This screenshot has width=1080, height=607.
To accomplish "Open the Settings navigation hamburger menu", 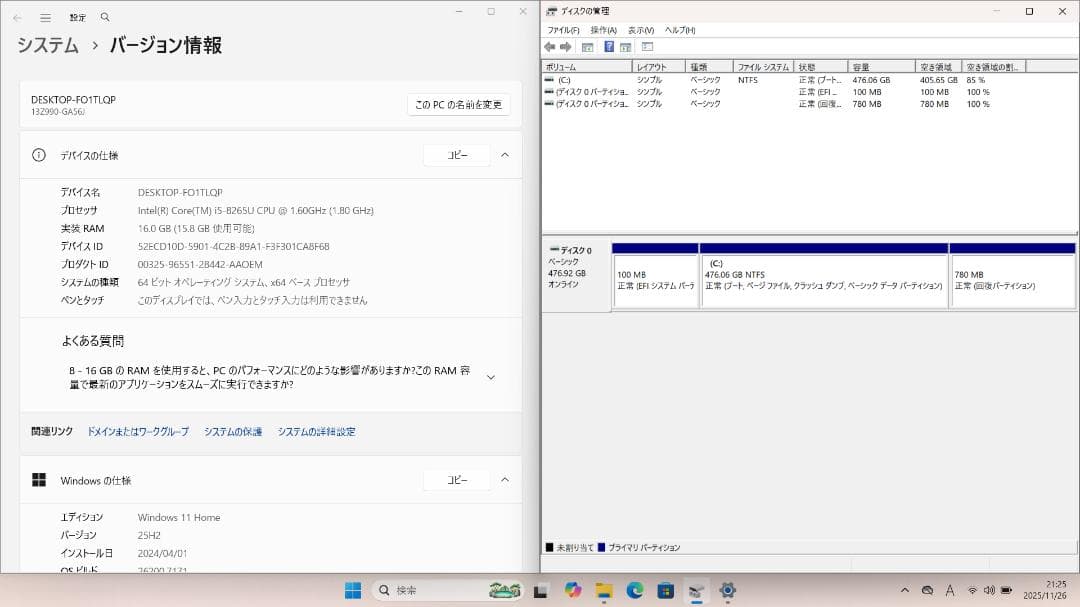I will (45, 16).
